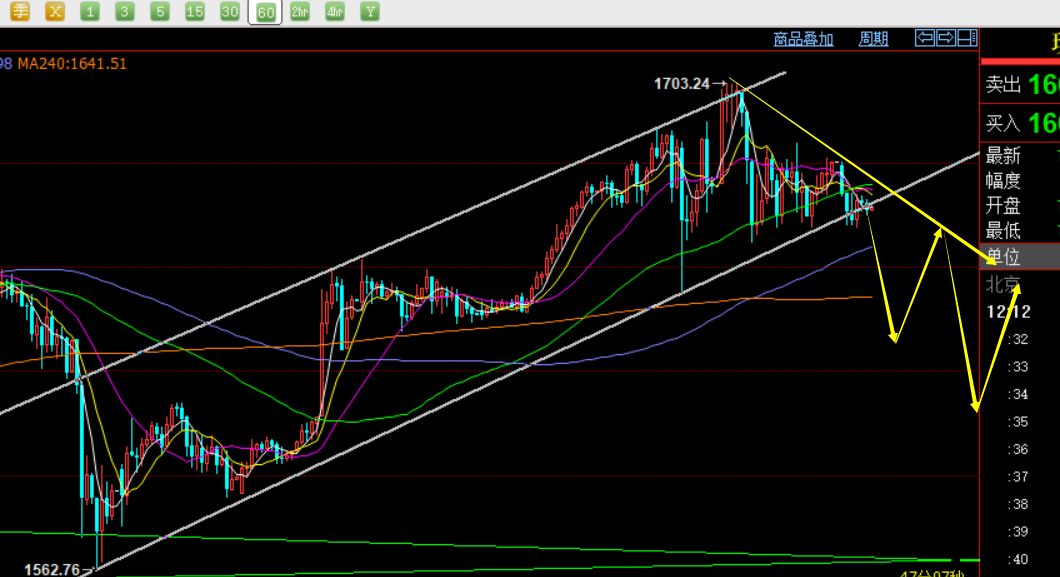This screenshot has width=1060, height=577.
Task: Open the 周期 period menu
Action: [x=873, y=39]
